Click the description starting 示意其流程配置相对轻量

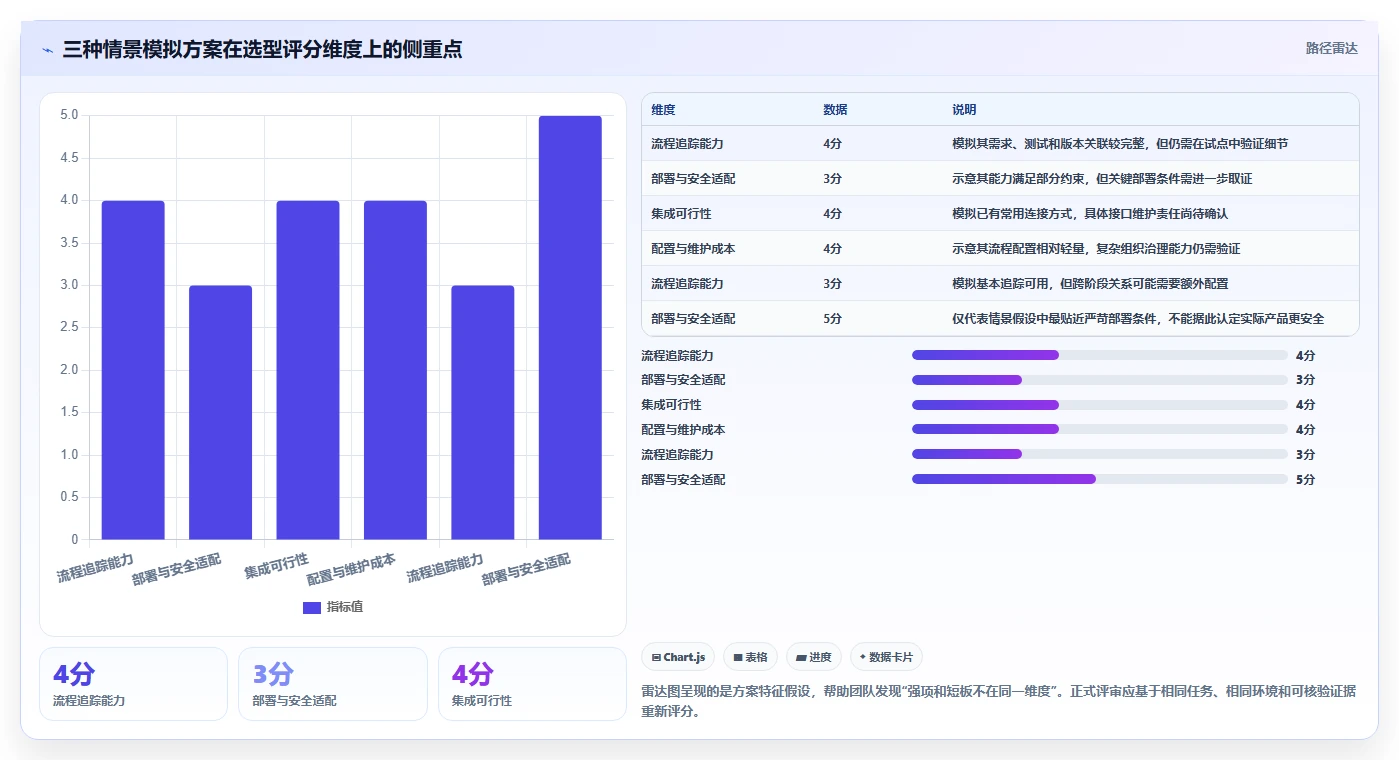[x=1096, y=249]
